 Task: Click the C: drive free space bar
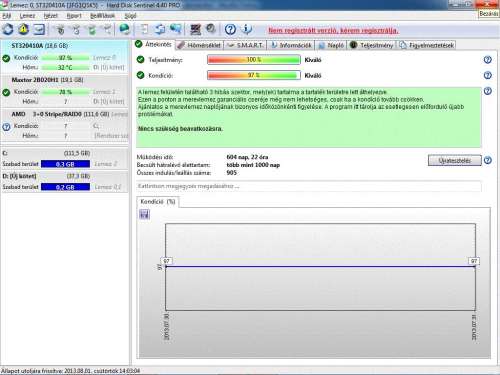point(65,164)
